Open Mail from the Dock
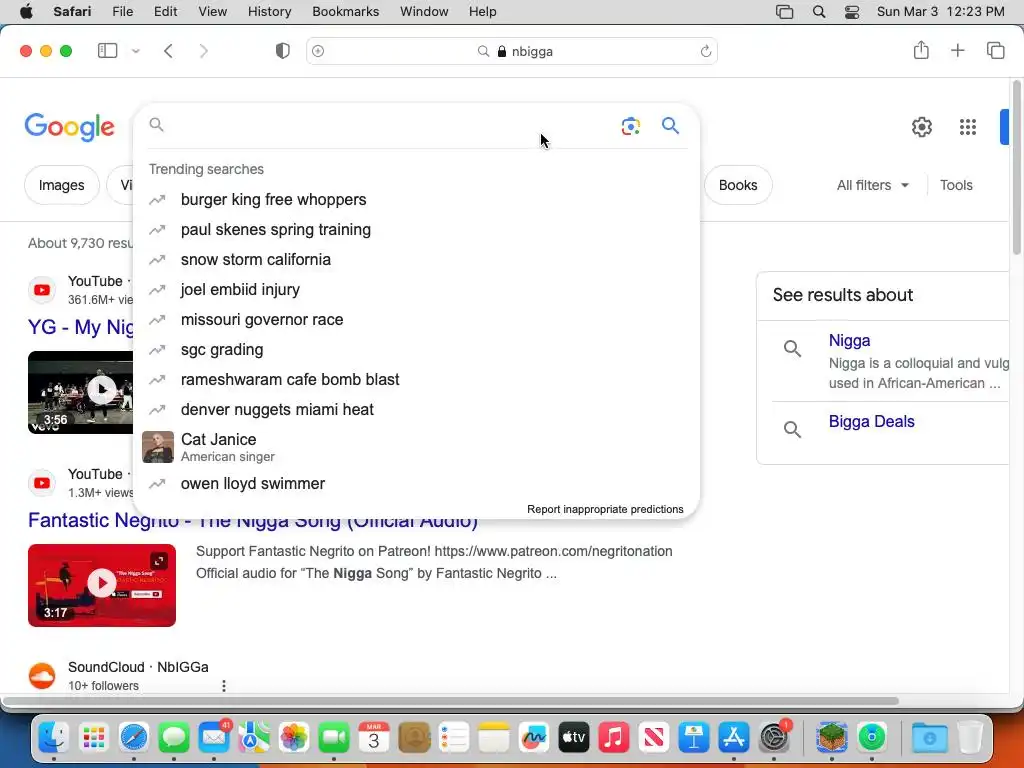Screen dimensions: 1024x768 pos(214,738)
